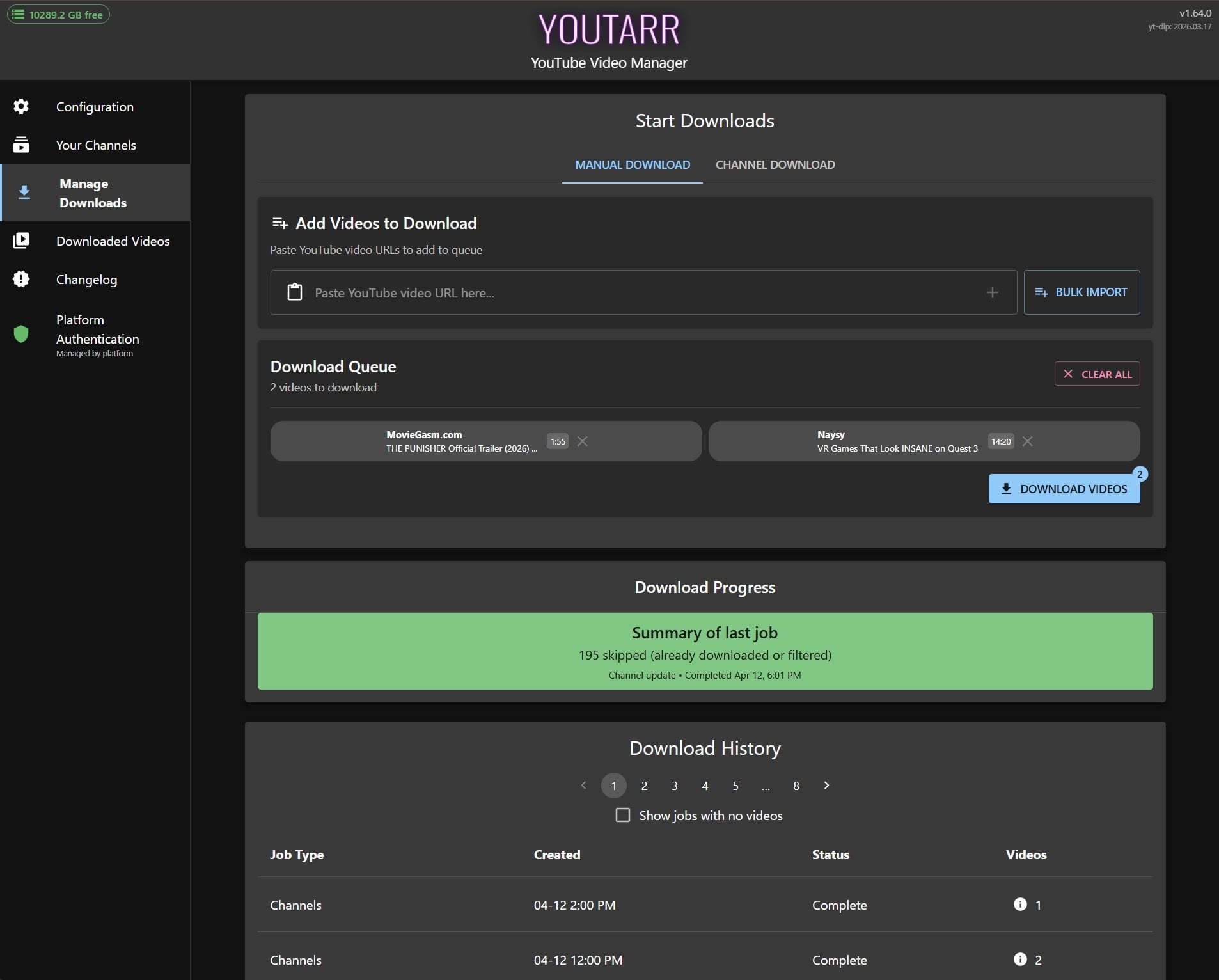Image resolution: width=1219 pixels, height=980 pixels.
Task: Click the plus icon to add video URL
Action: (x=992, y=292)
